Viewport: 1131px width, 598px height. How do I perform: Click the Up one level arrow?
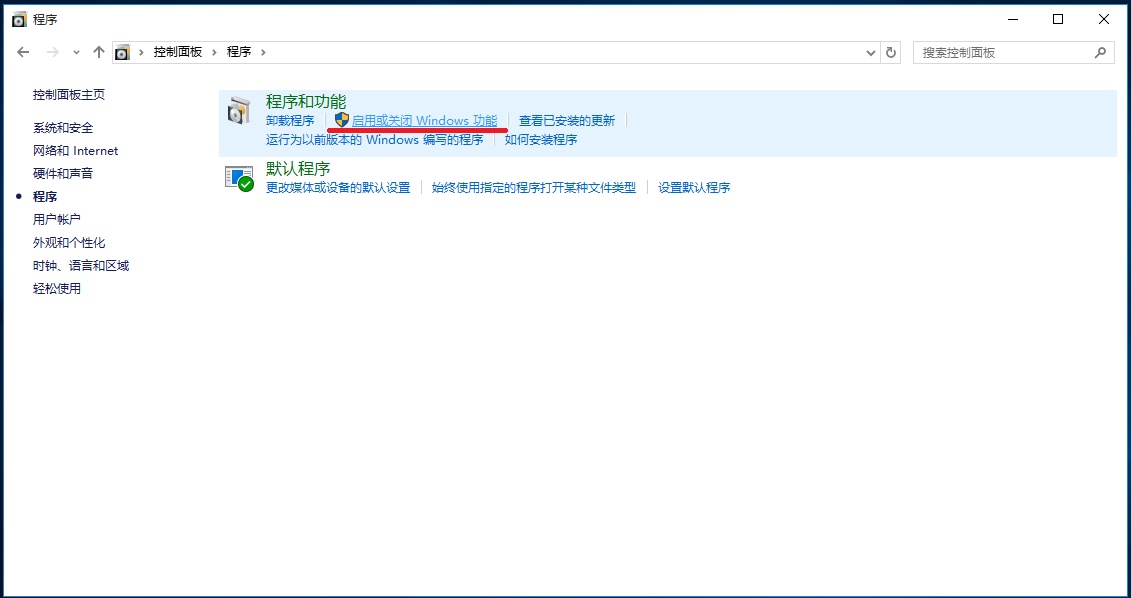point(98,52)
